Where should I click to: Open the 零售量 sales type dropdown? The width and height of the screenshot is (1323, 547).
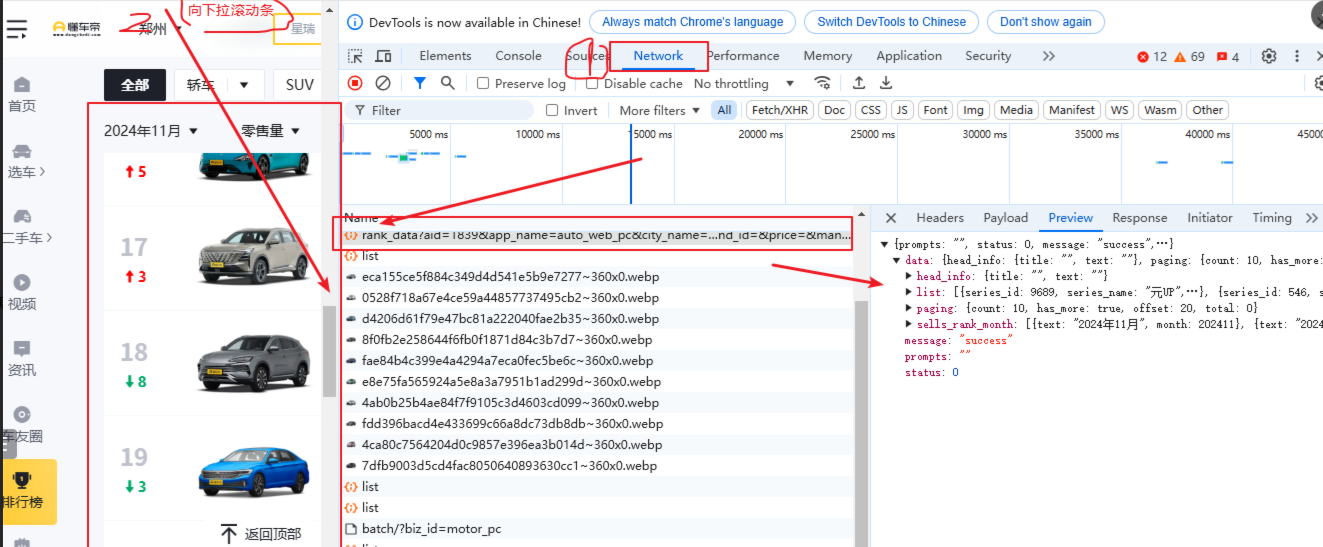coord(270,130)
